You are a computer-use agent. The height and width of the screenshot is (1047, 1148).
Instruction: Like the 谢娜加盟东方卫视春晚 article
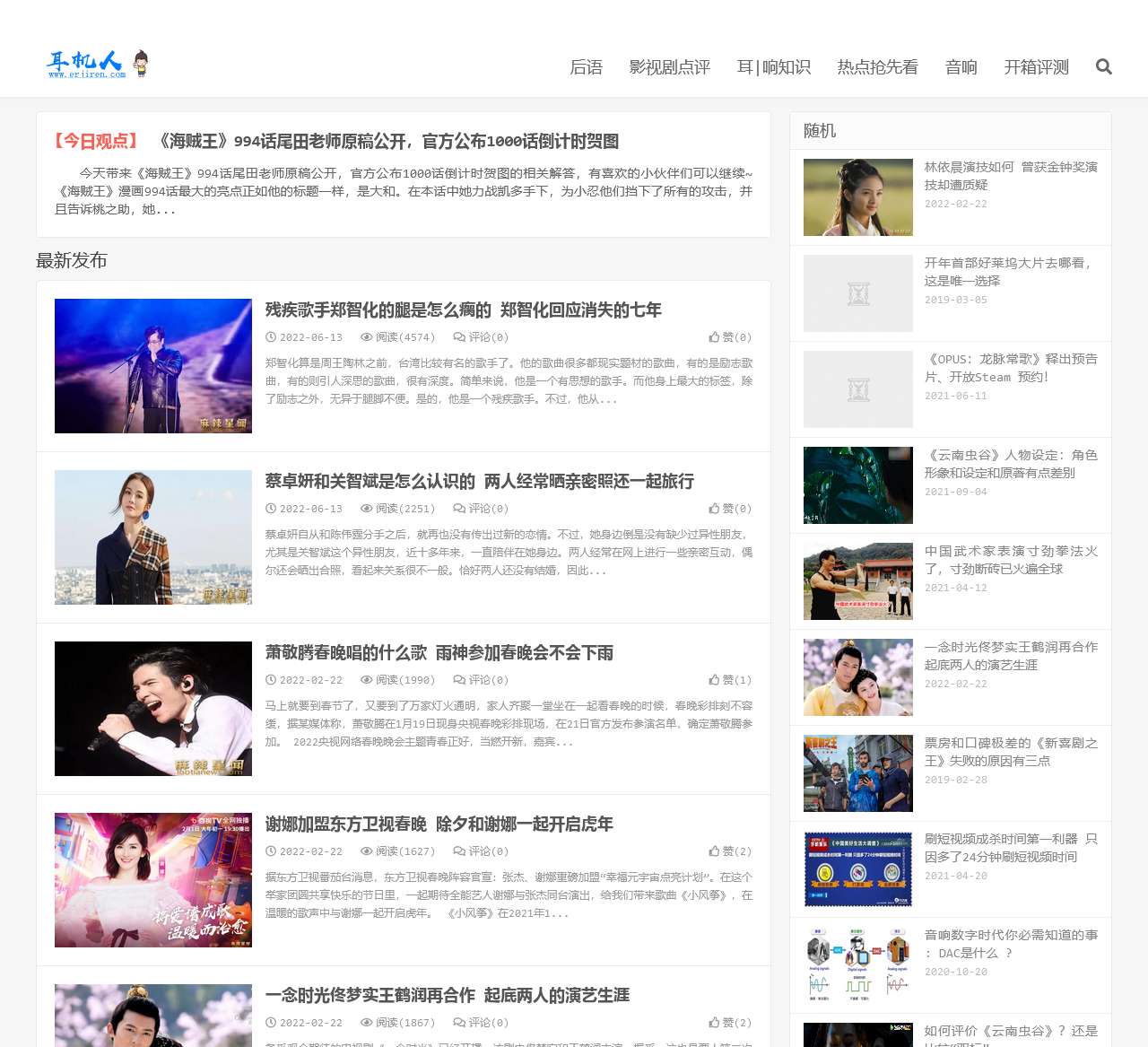[714, 851]
